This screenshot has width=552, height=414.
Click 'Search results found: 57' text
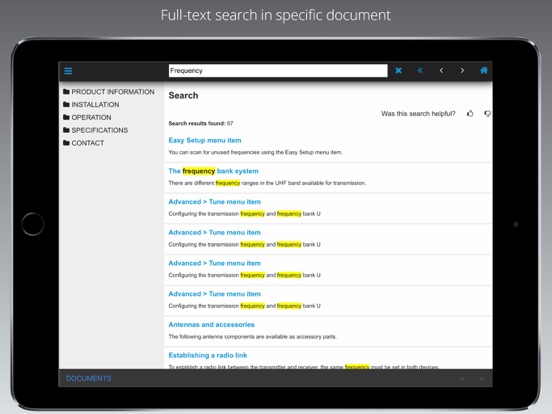click(x=201, y=123)
